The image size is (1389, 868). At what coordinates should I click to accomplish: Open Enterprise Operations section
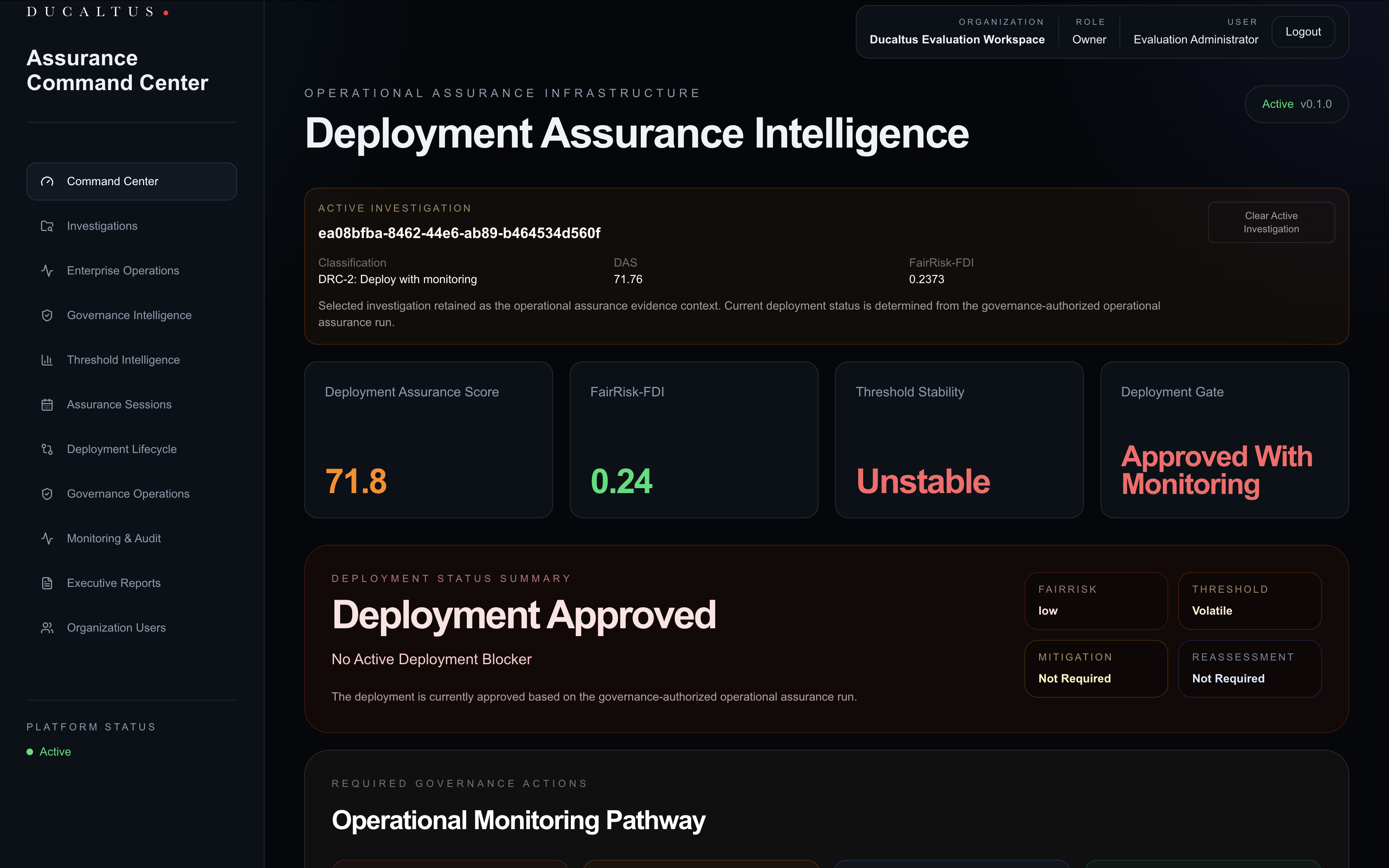coord(131,270)
